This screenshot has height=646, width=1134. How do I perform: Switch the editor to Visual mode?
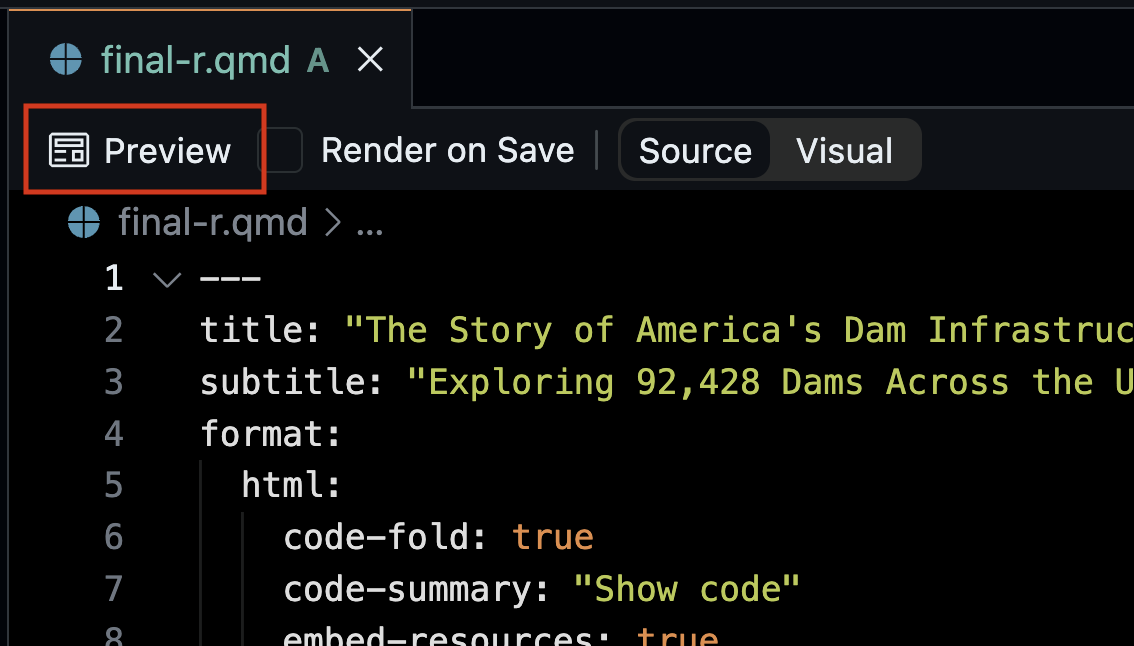844,151
